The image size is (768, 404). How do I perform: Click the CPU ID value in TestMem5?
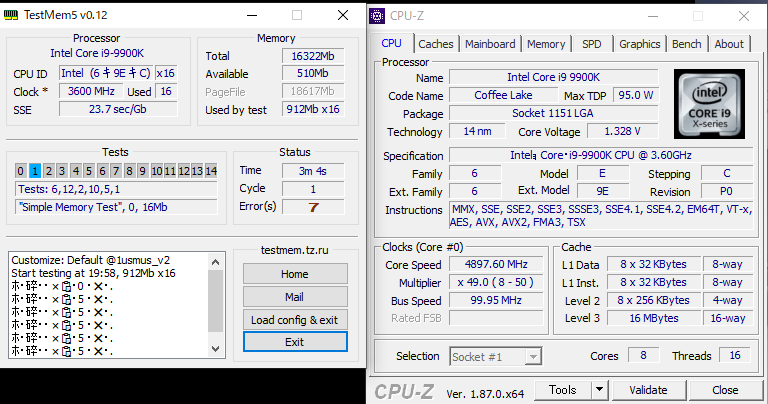pos(106,73)
